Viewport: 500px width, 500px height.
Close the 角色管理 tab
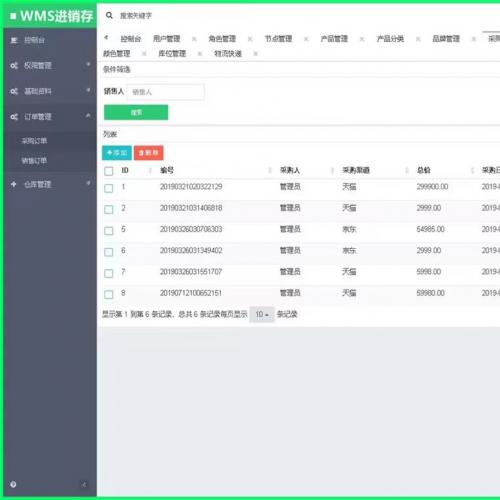point(250,39)
